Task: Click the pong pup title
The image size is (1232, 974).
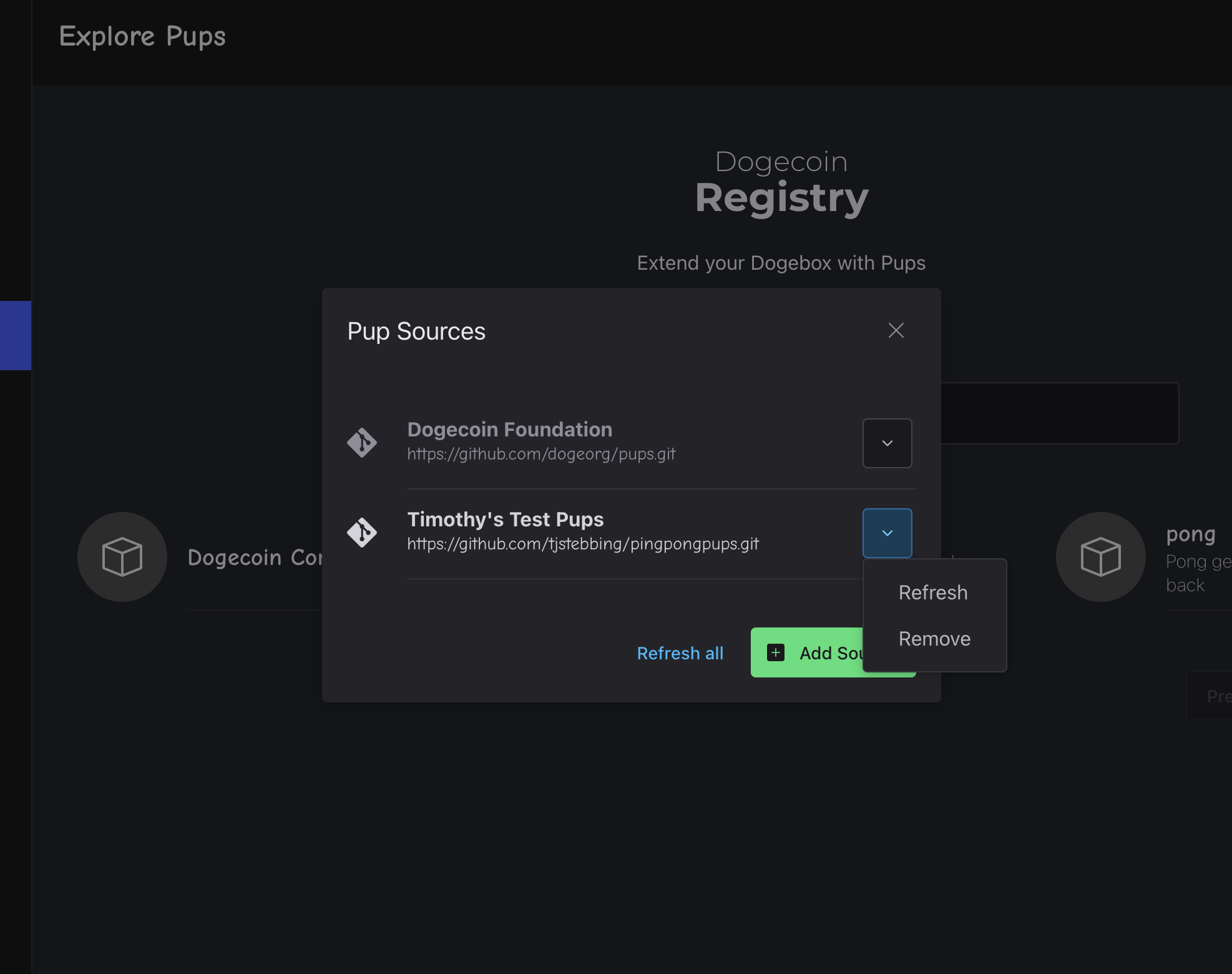Action: (1191, 534)
